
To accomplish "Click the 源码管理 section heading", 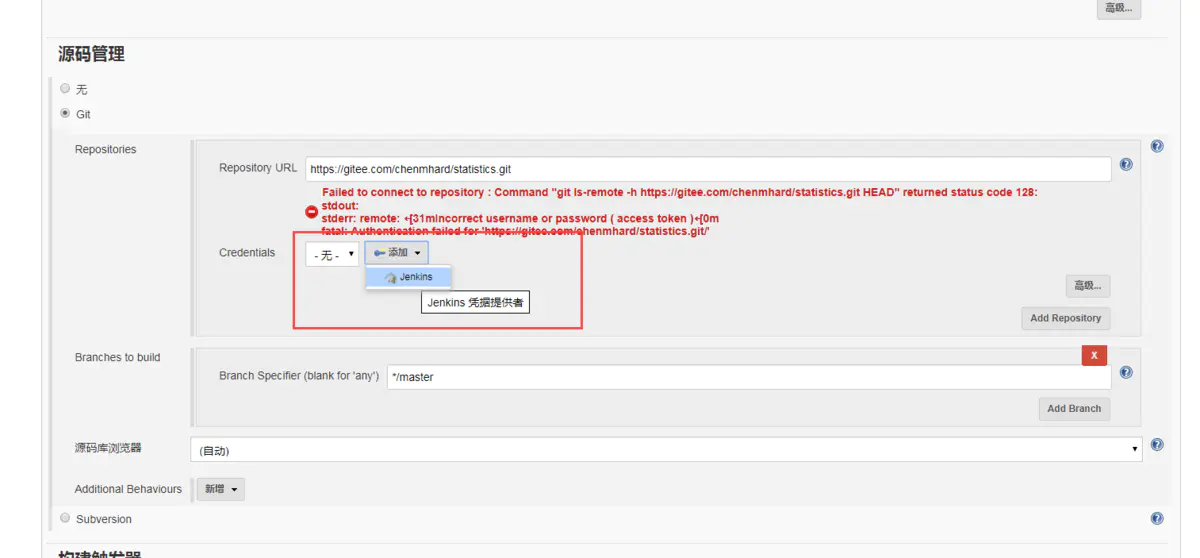I will (91, 54).
